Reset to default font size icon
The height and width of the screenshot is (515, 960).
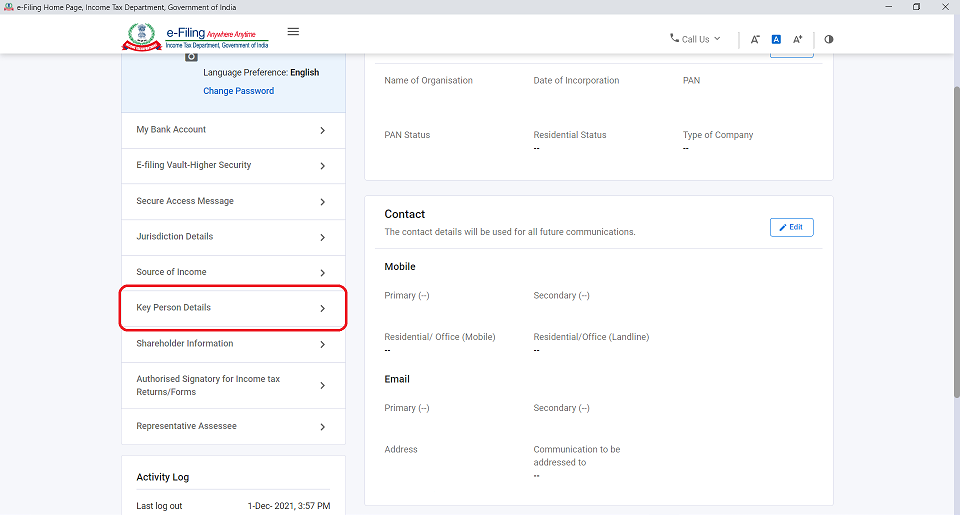(776, 39)
